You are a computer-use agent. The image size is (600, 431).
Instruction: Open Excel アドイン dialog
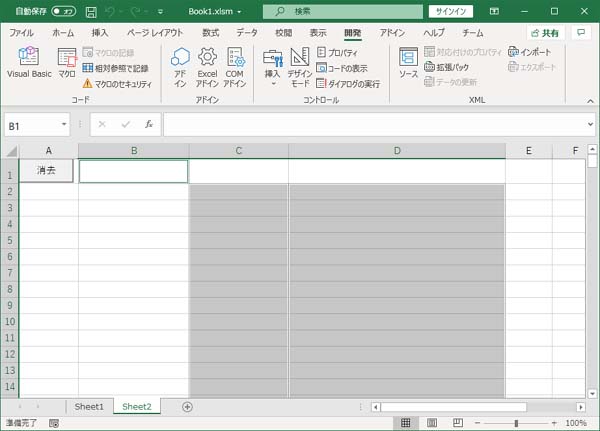pyautogui.click(x=207, y=67)
